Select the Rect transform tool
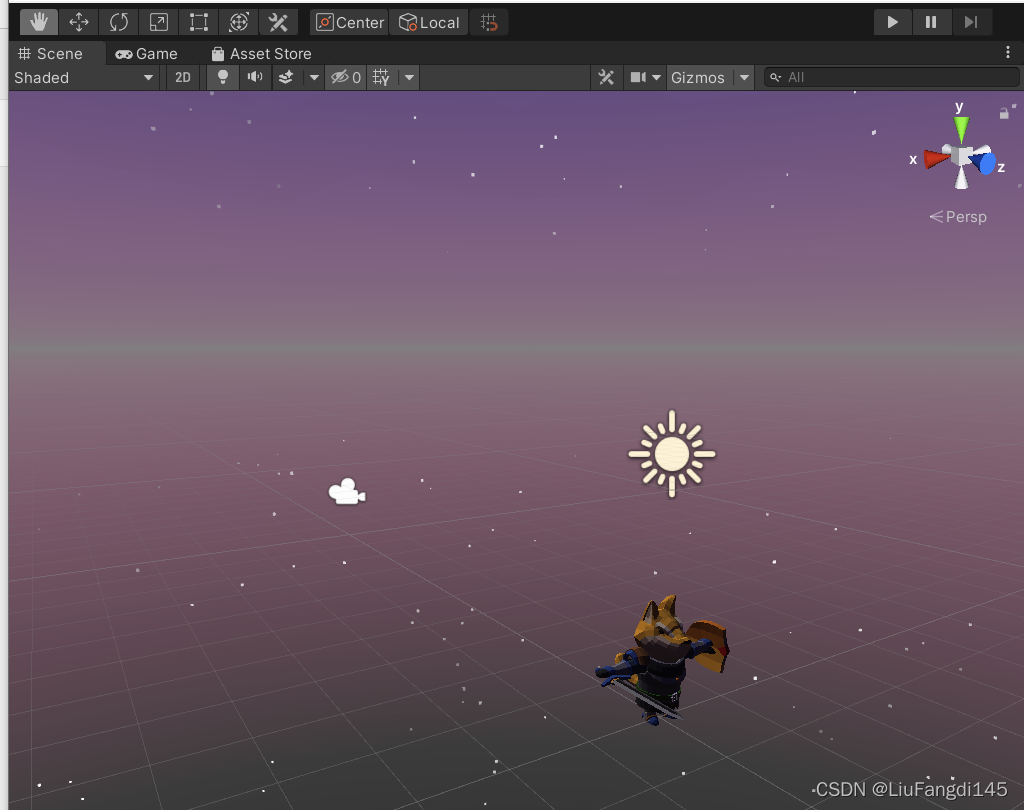The height and width of the screenshot is (810, 1024). (x=199, y=22)
